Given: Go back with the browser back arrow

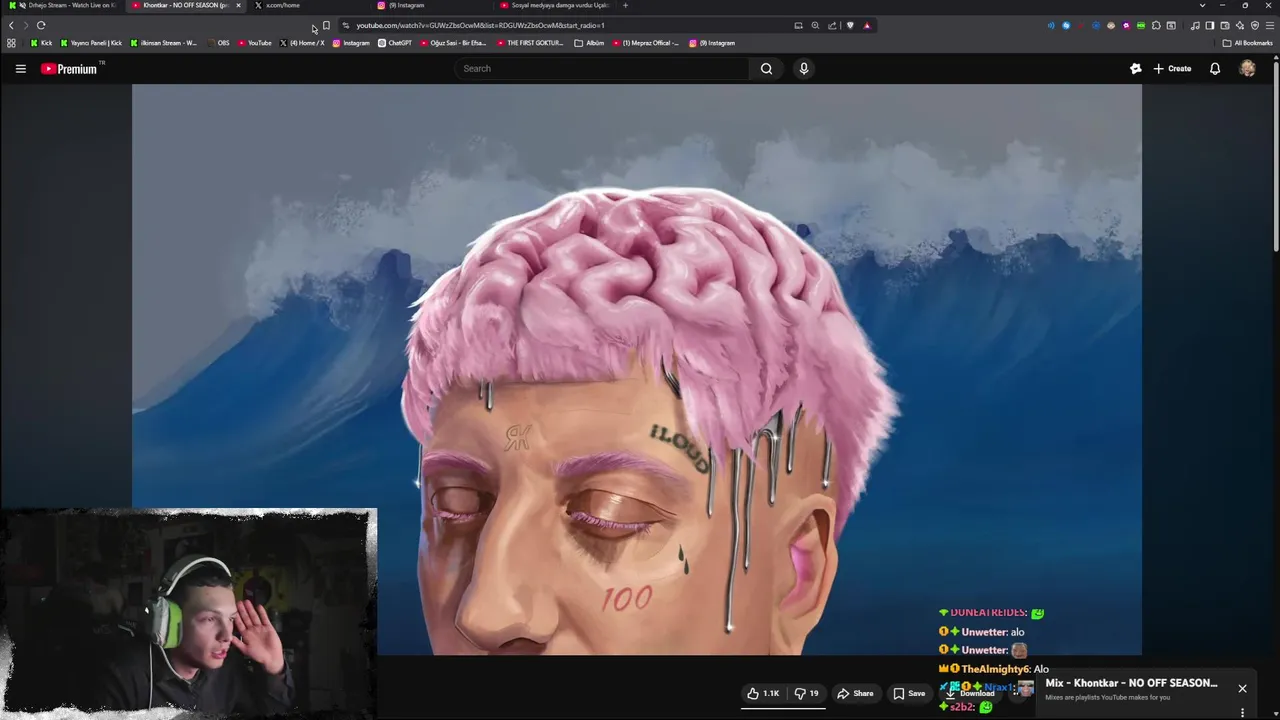Looking at the screenshot, I should click(11, 25).
